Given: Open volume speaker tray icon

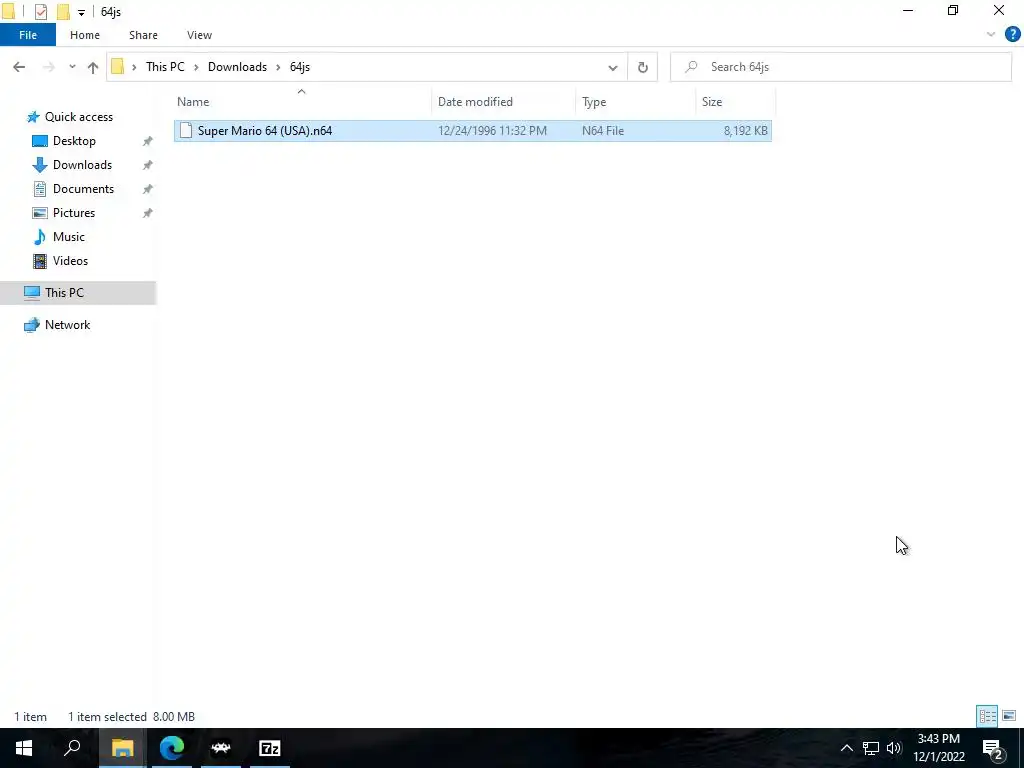Looking at the screenshot, I should (894, 748).
